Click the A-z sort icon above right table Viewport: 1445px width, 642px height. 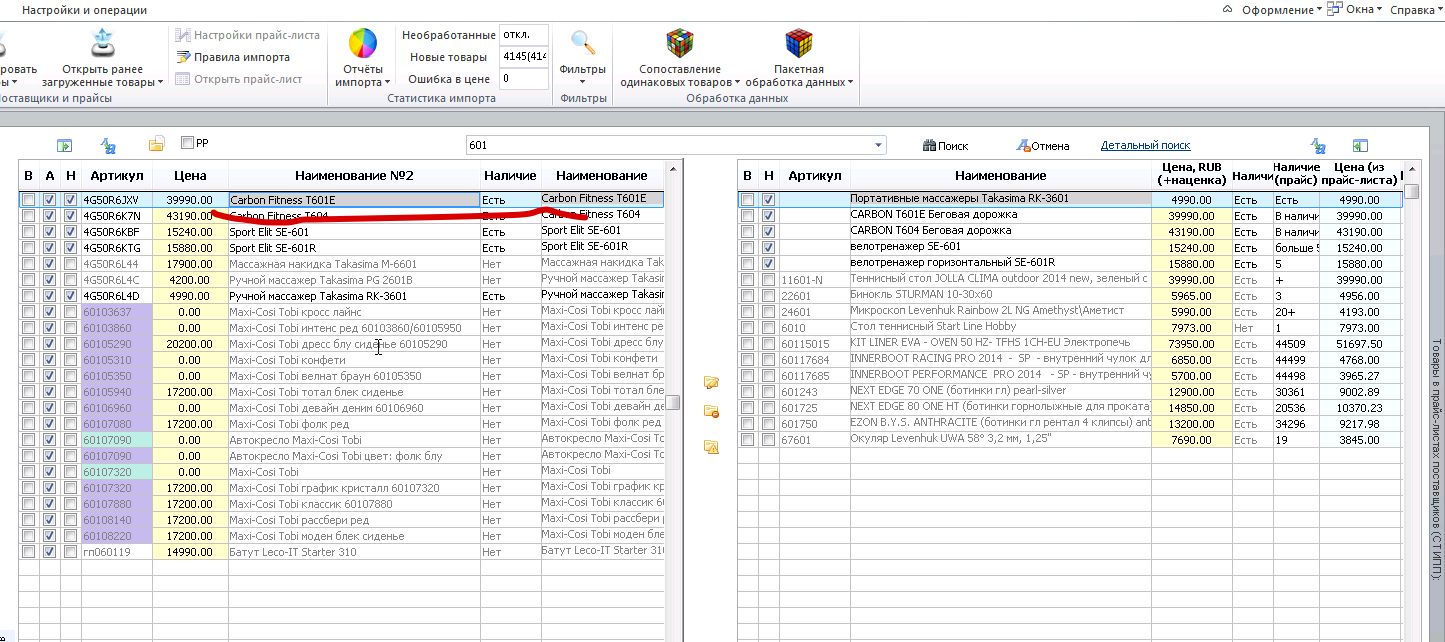pyautogui.click(x=1319, y=146)
